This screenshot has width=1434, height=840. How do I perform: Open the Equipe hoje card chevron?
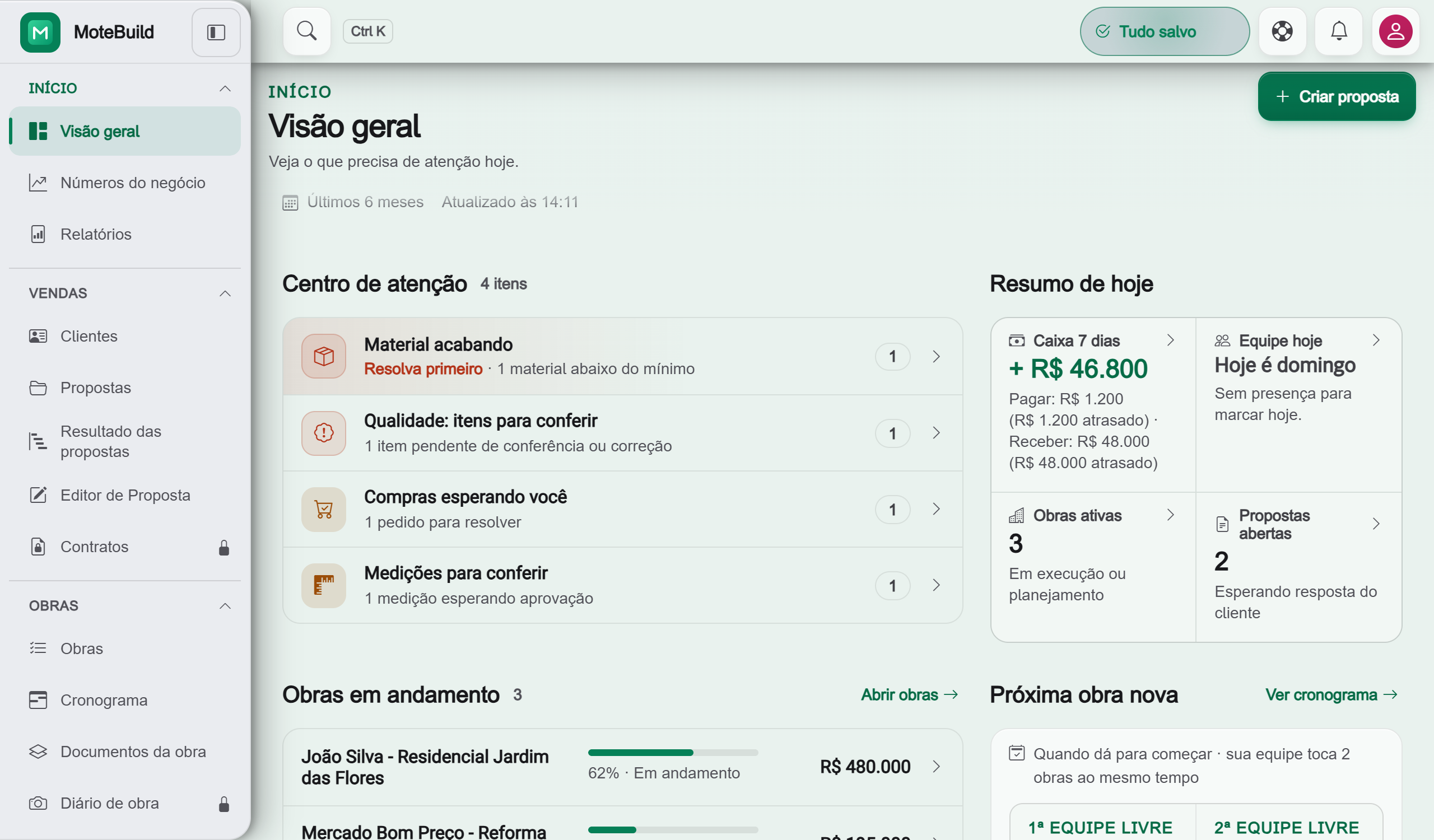click(x=1376, y=340)
